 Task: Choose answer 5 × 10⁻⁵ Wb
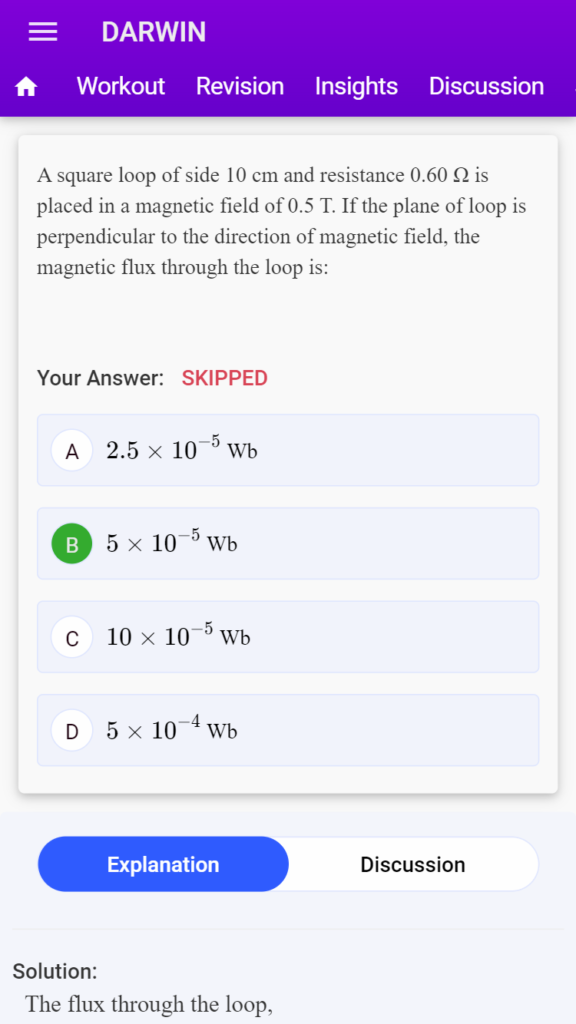[x=288, y=543]
